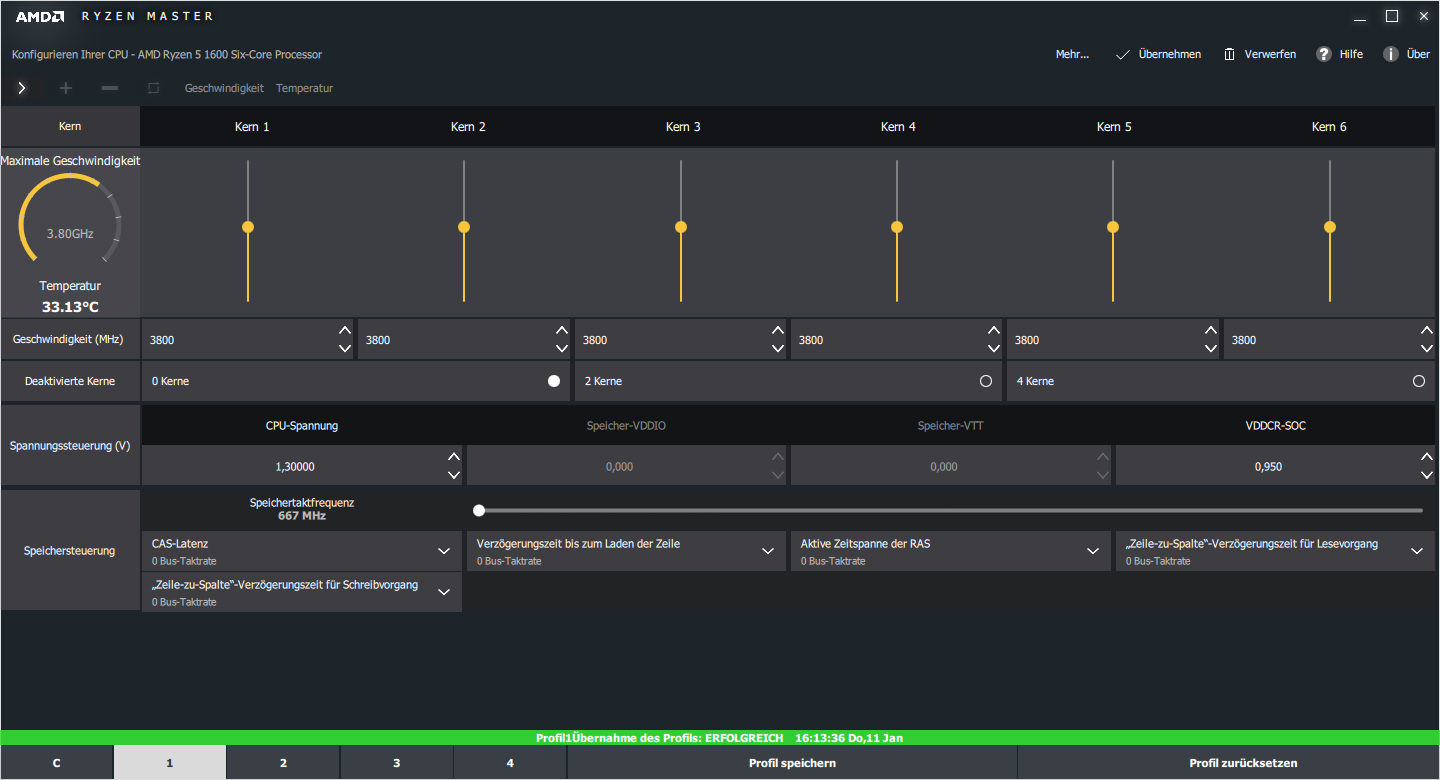1440x780 pixels.
Task: Click the Kern 5 speed slider handle
Action: (x=1113, y=227)
